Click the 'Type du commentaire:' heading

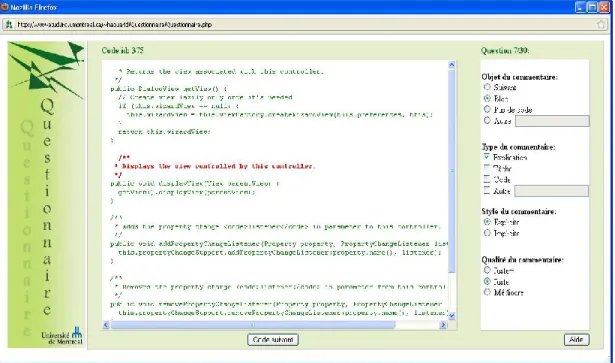point(518,147)
